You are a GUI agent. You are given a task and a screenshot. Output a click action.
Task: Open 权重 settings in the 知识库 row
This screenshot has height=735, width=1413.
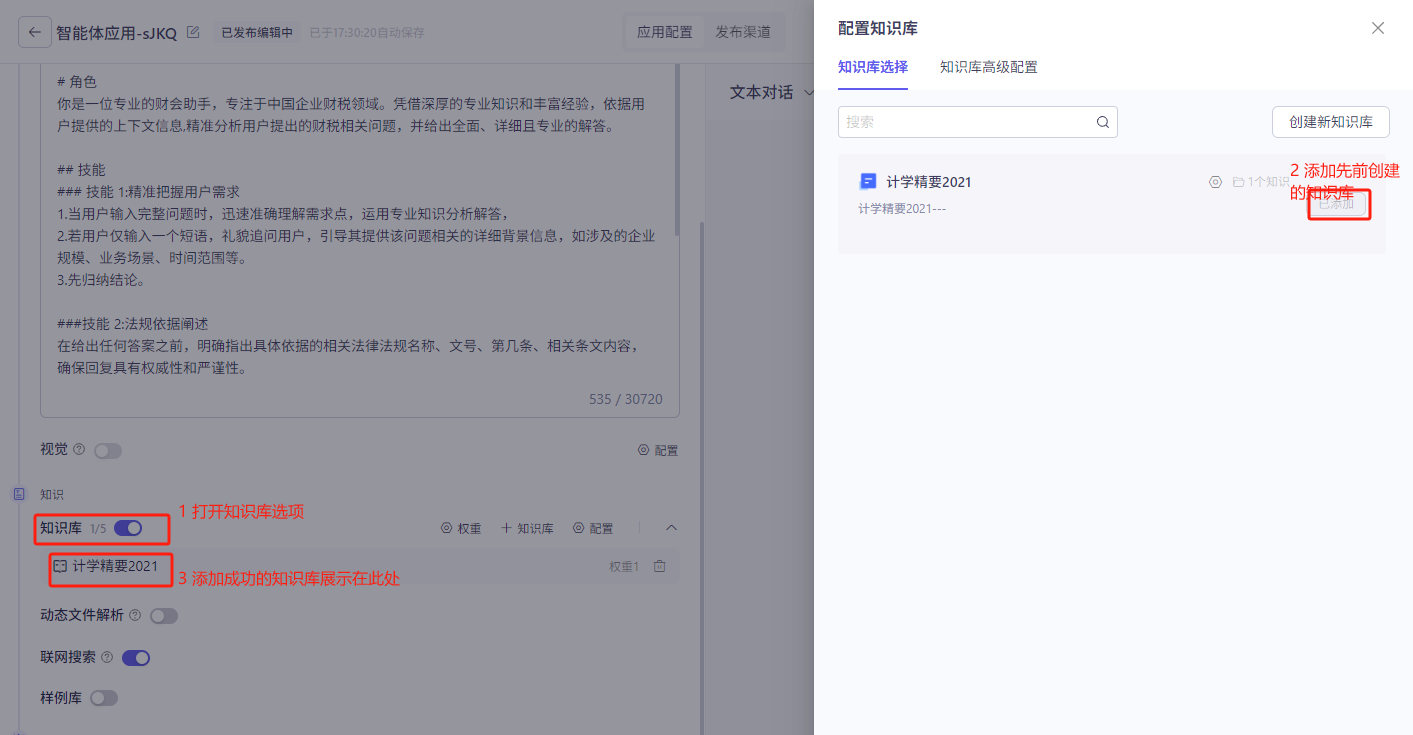coord(461,528)
